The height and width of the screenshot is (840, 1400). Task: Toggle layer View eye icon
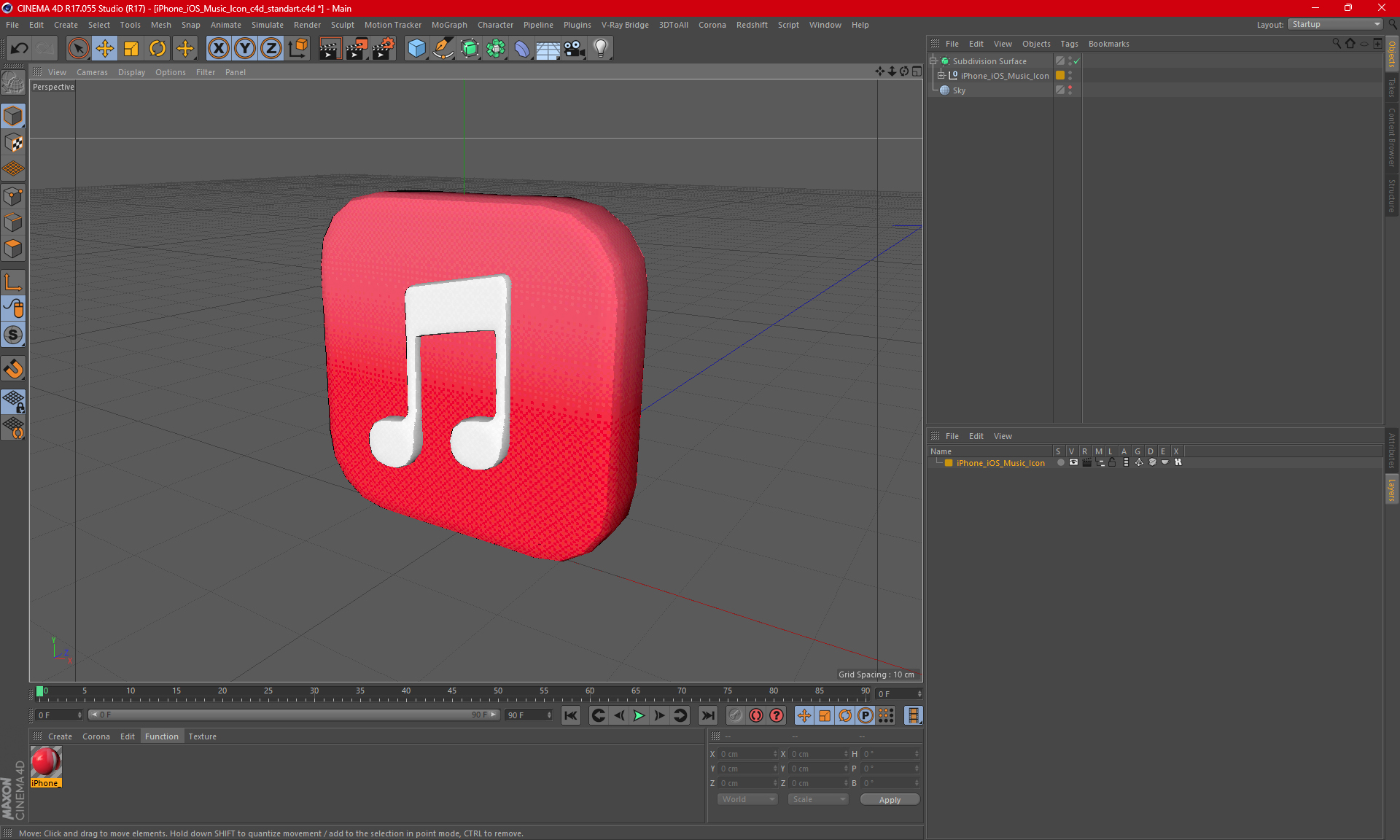(1073, 462)
